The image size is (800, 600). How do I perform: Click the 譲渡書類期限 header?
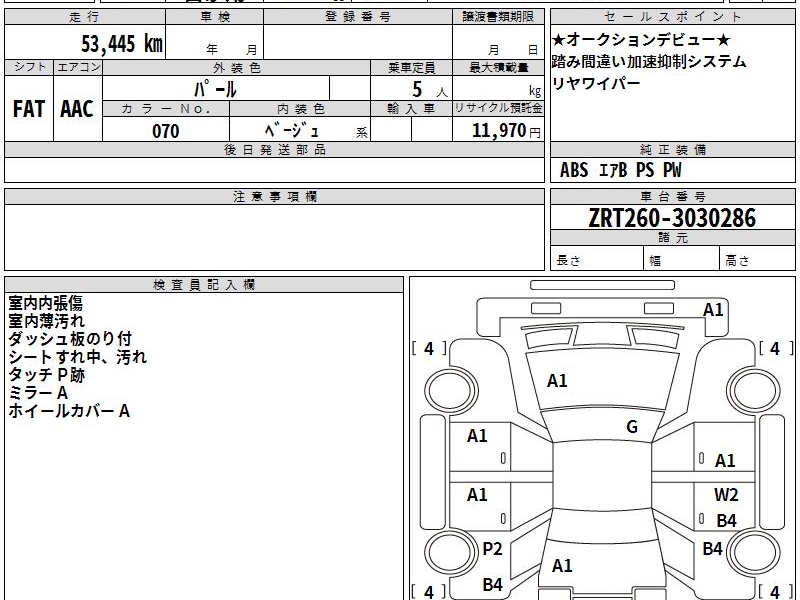[498, 17]
